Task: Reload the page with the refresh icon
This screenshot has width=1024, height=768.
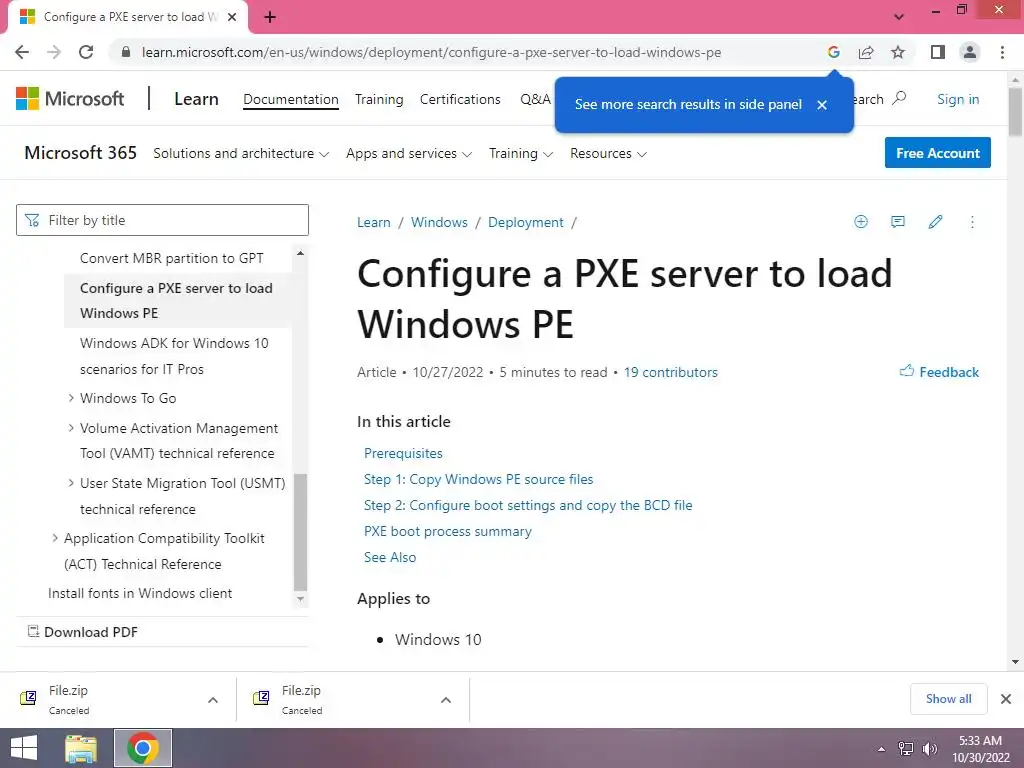Action: [86, 52]
